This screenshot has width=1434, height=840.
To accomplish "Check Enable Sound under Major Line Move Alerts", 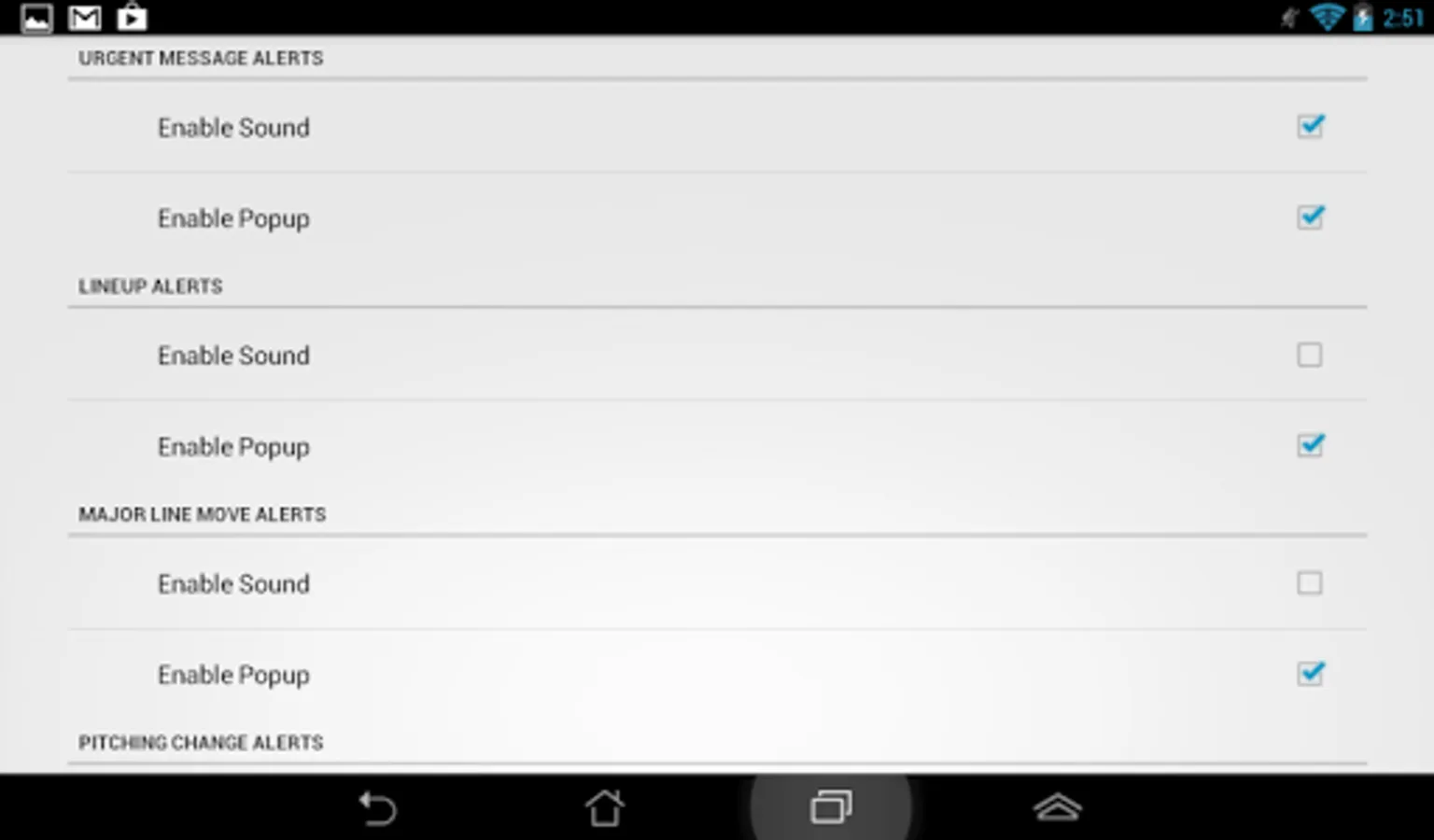I will (1310, 583).
